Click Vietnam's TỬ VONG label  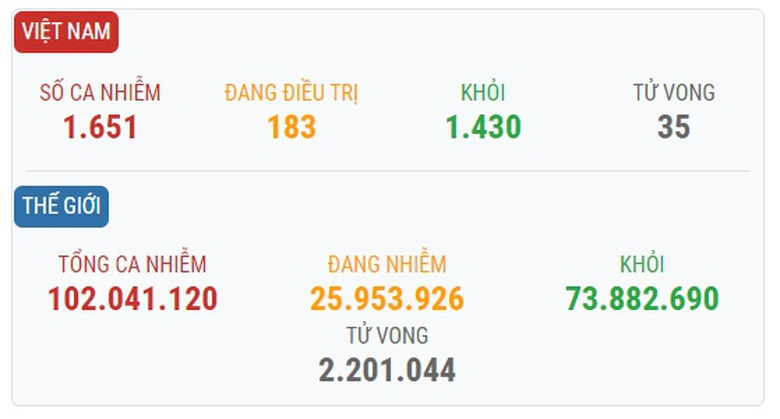[673, 93]
